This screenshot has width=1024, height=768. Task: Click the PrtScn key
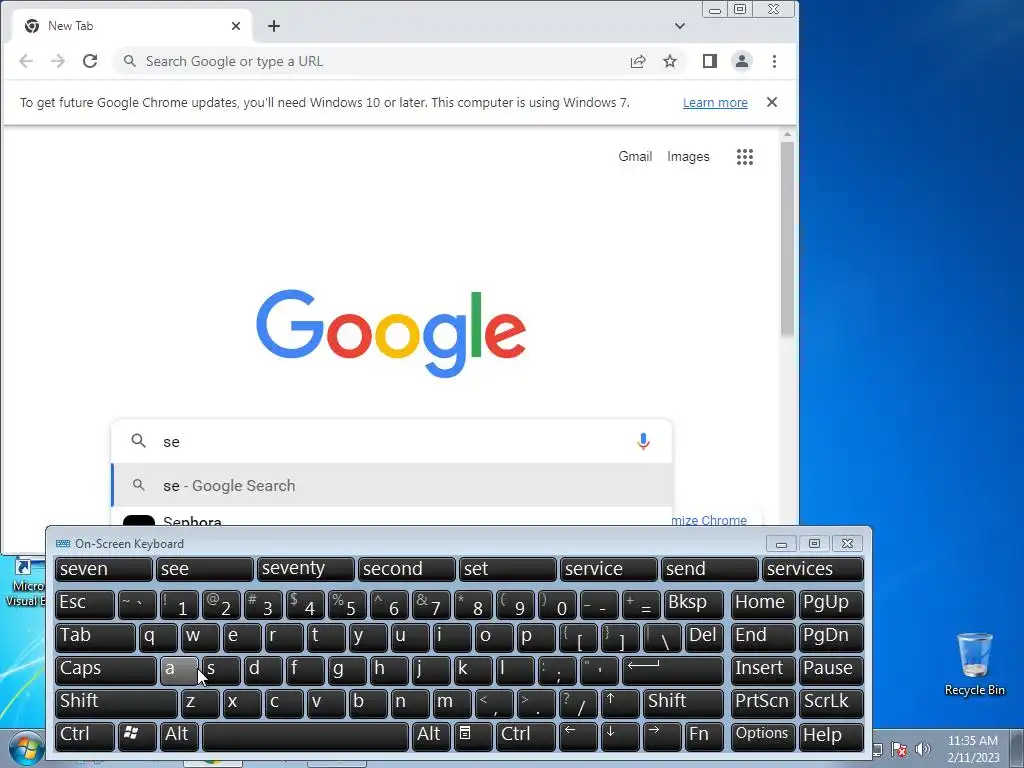763,703
